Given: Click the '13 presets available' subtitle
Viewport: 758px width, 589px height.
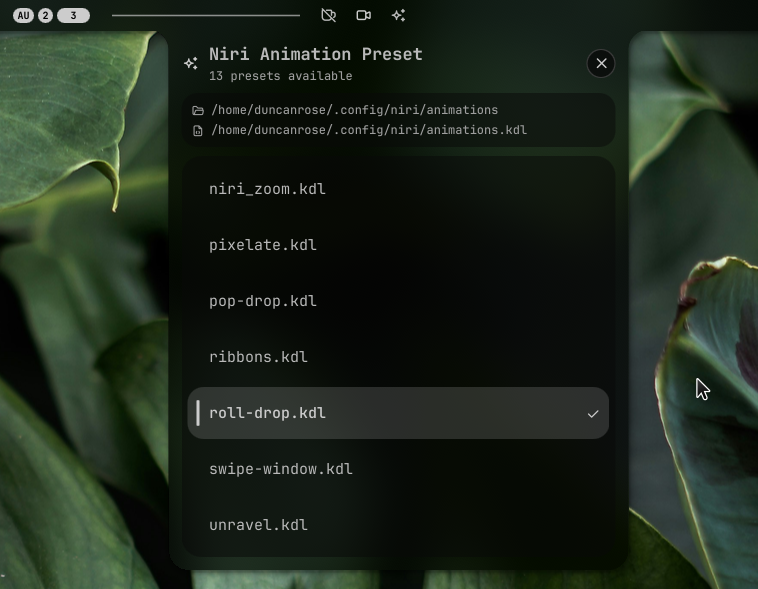Looking at the screenshot, I should pyautogui.click(x=280, y=76).
